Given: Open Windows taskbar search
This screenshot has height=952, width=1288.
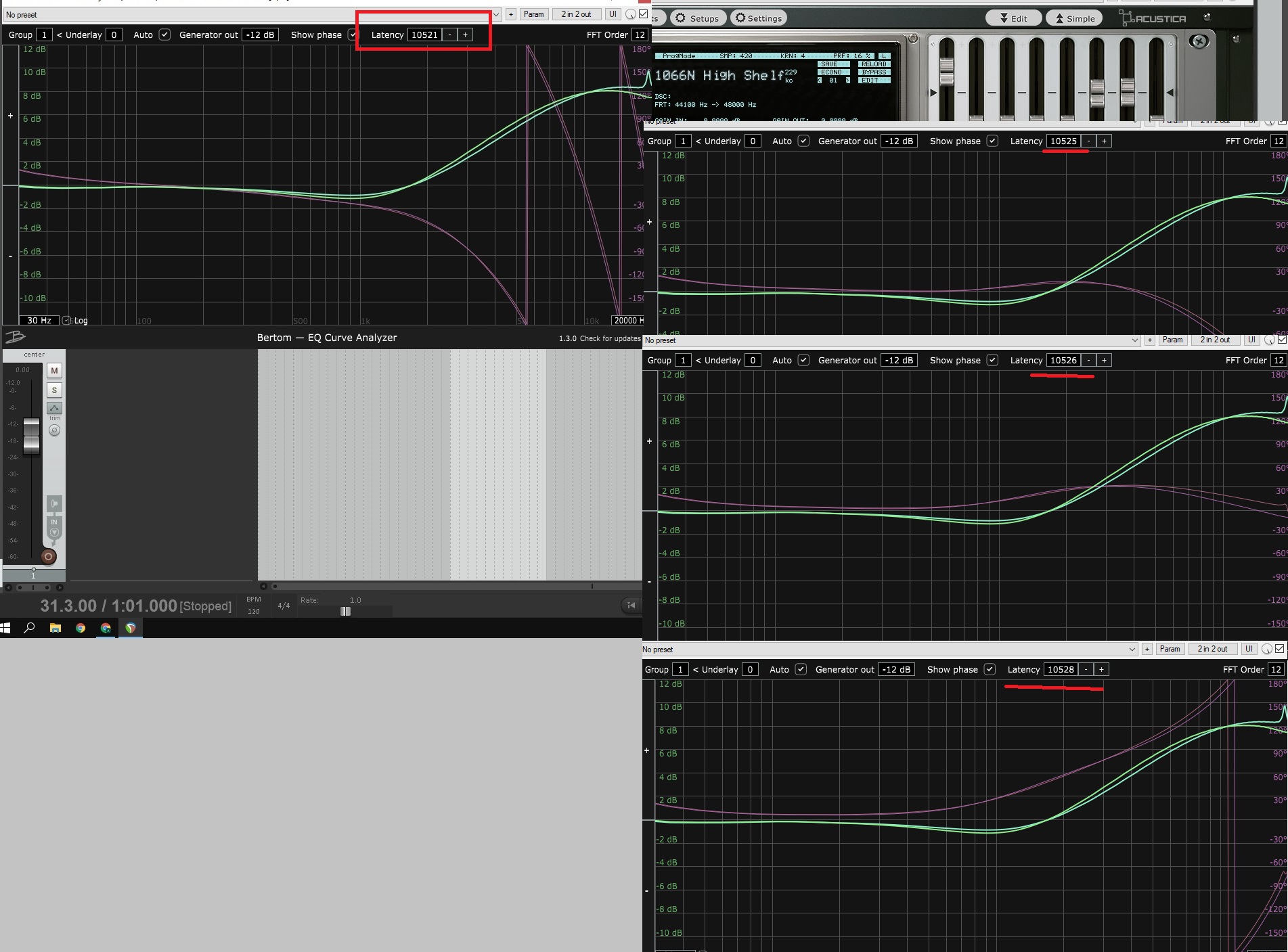Looking at the screenshot, I should point(29,628).
